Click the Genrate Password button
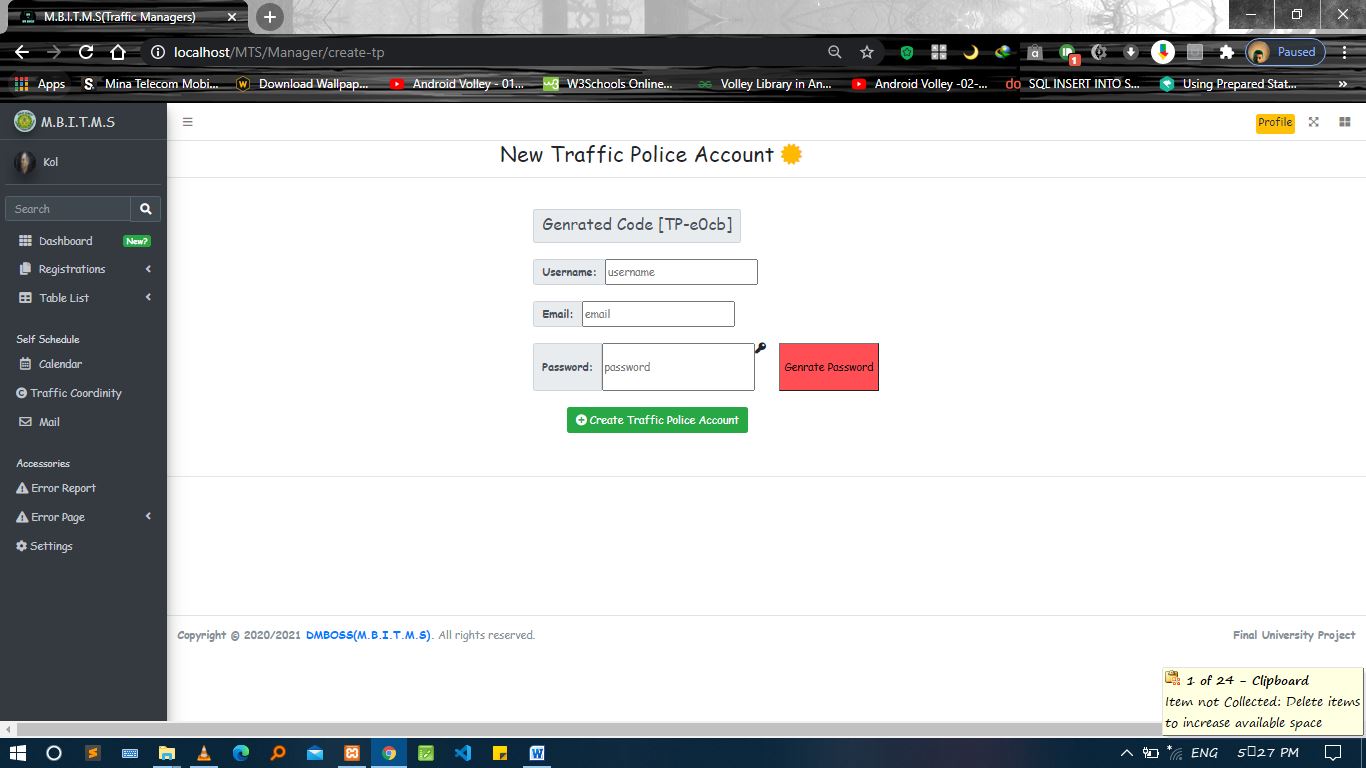Image resolution: width=1366 pixels, height=768 pixels. click(828, 367)
